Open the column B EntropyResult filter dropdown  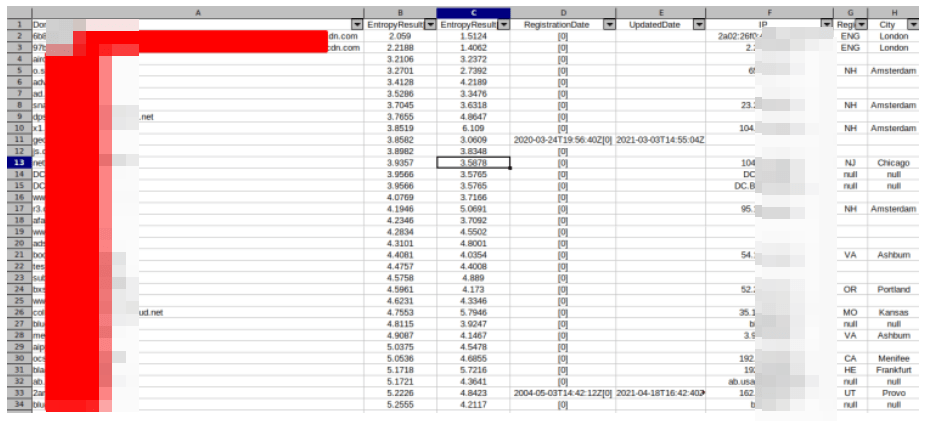(x=429, y=24)
